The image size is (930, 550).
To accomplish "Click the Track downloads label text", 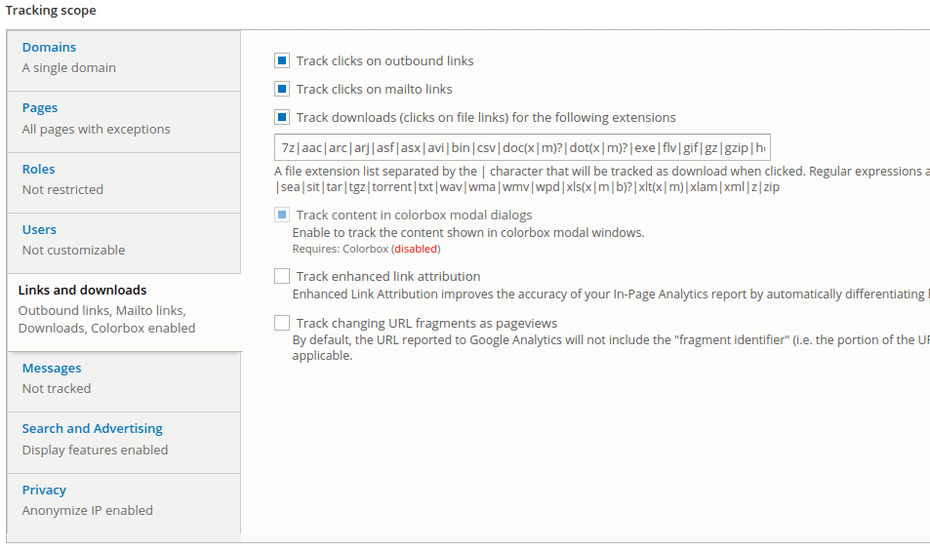I will point(486,117).
